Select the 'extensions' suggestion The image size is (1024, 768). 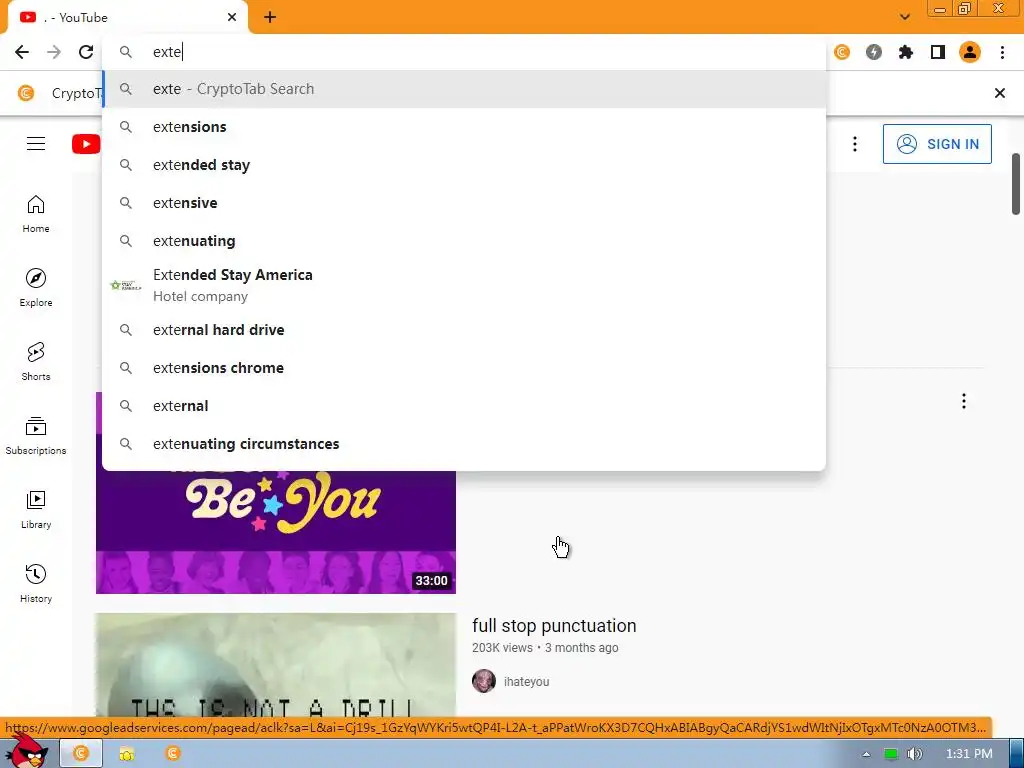tap(464, 127)
